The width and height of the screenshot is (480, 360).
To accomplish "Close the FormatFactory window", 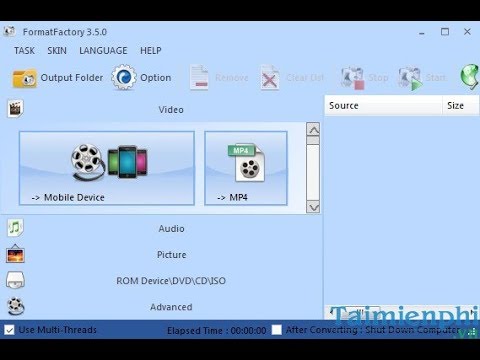I will (467, 32).
